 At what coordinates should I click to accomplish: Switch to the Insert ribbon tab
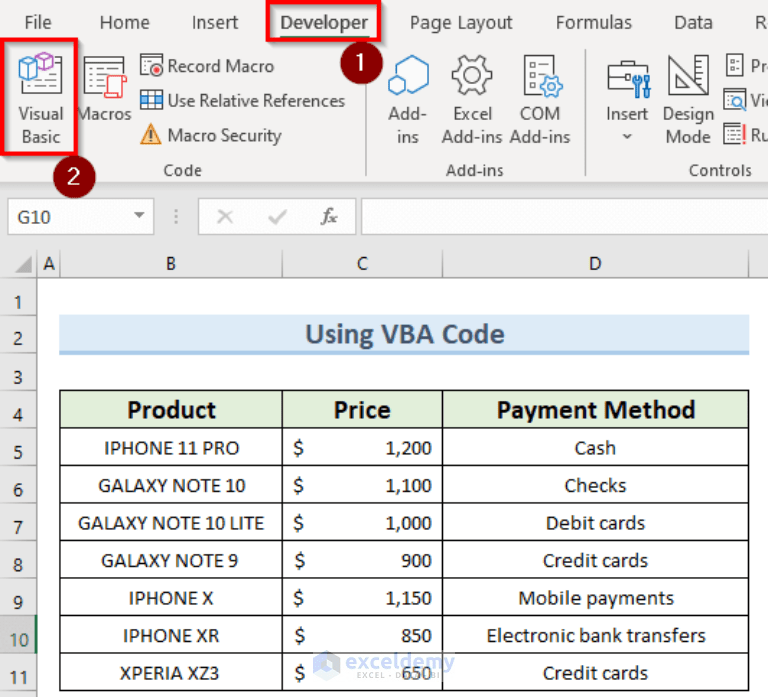click(215, 23)
